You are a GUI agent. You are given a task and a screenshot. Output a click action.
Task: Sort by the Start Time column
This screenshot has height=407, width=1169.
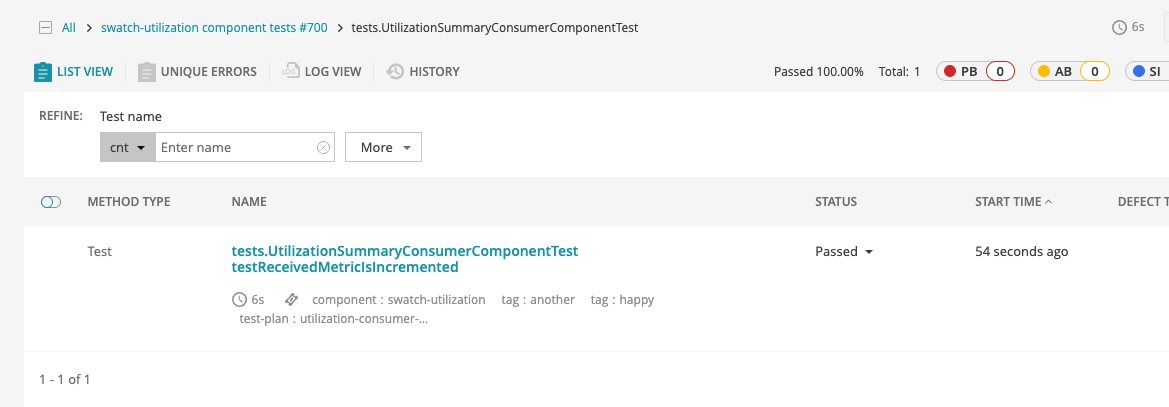[x=1013, y=202]
